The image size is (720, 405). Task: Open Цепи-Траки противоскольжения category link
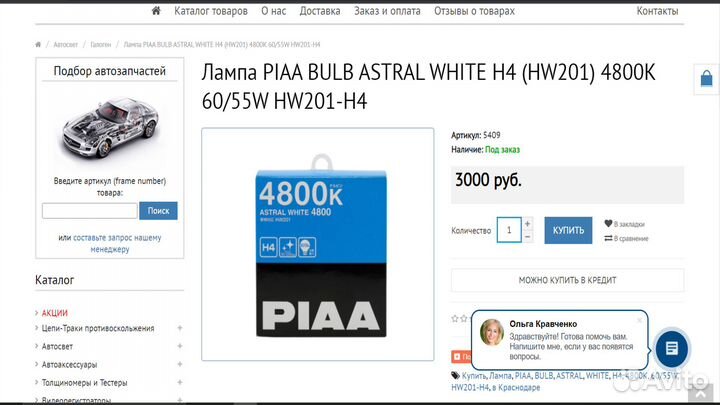[98, 328]
